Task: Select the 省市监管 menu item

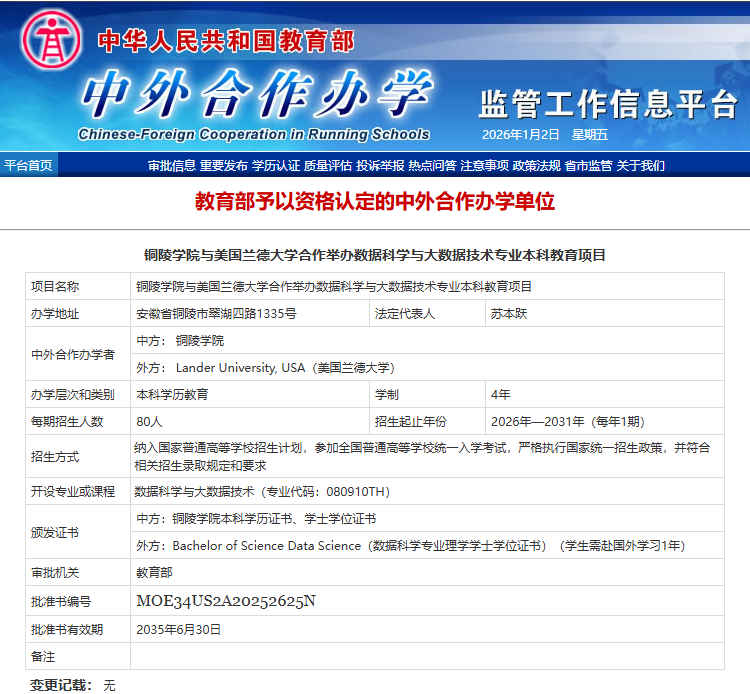Action: pos(589,165)
